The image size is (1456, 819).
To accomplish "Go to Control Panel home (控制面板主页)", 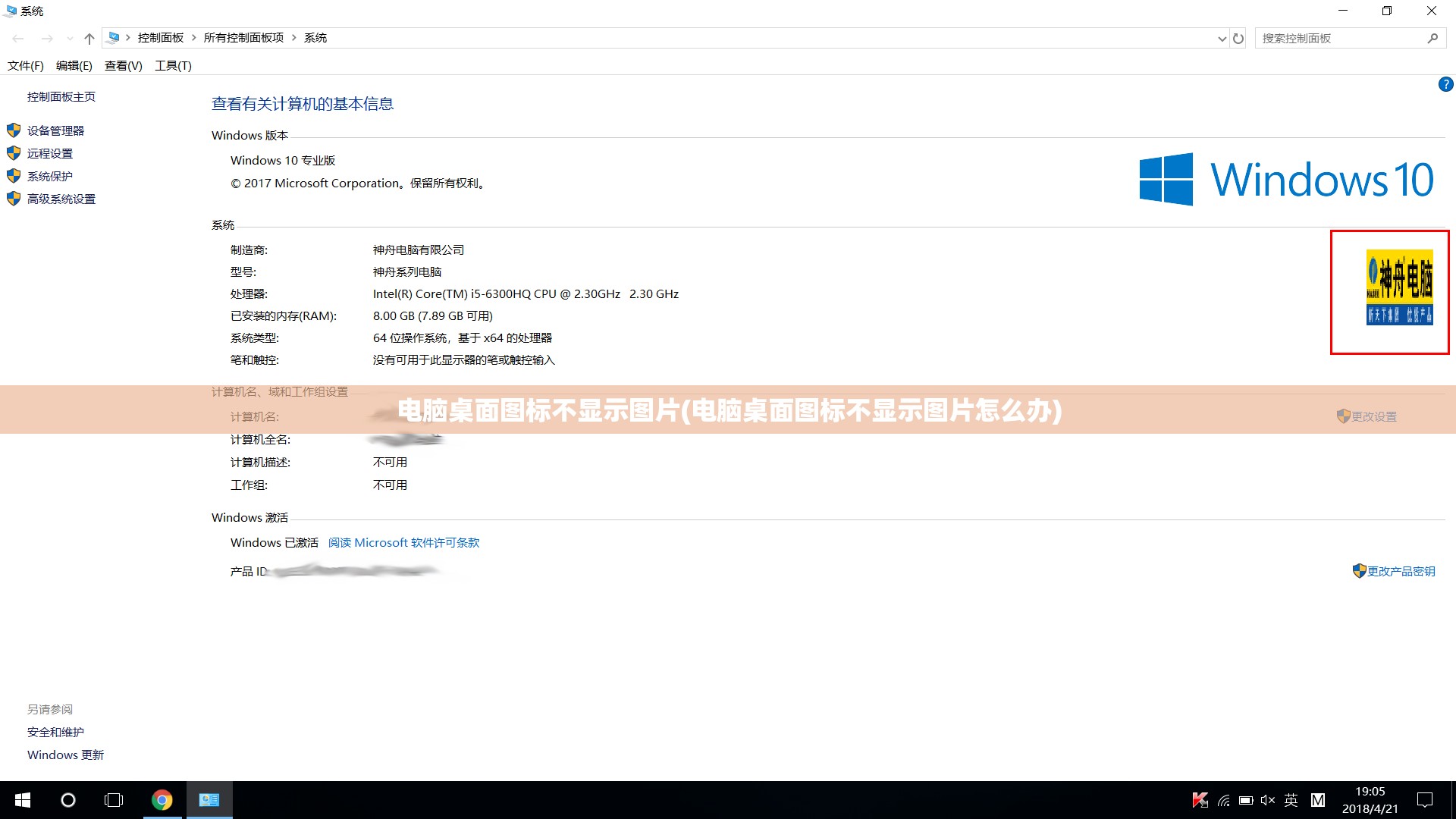I will click(x=61, y=96).
